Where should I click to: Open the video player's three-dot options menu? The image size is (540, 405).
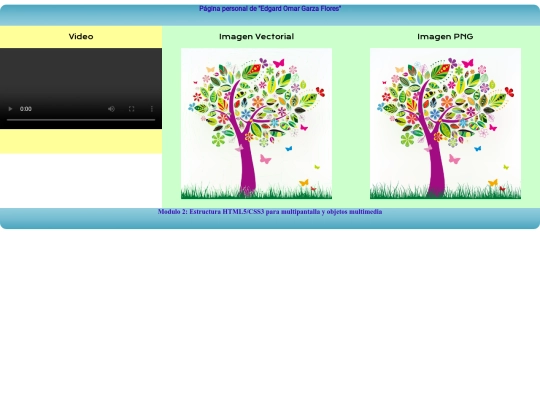[152, 109]
